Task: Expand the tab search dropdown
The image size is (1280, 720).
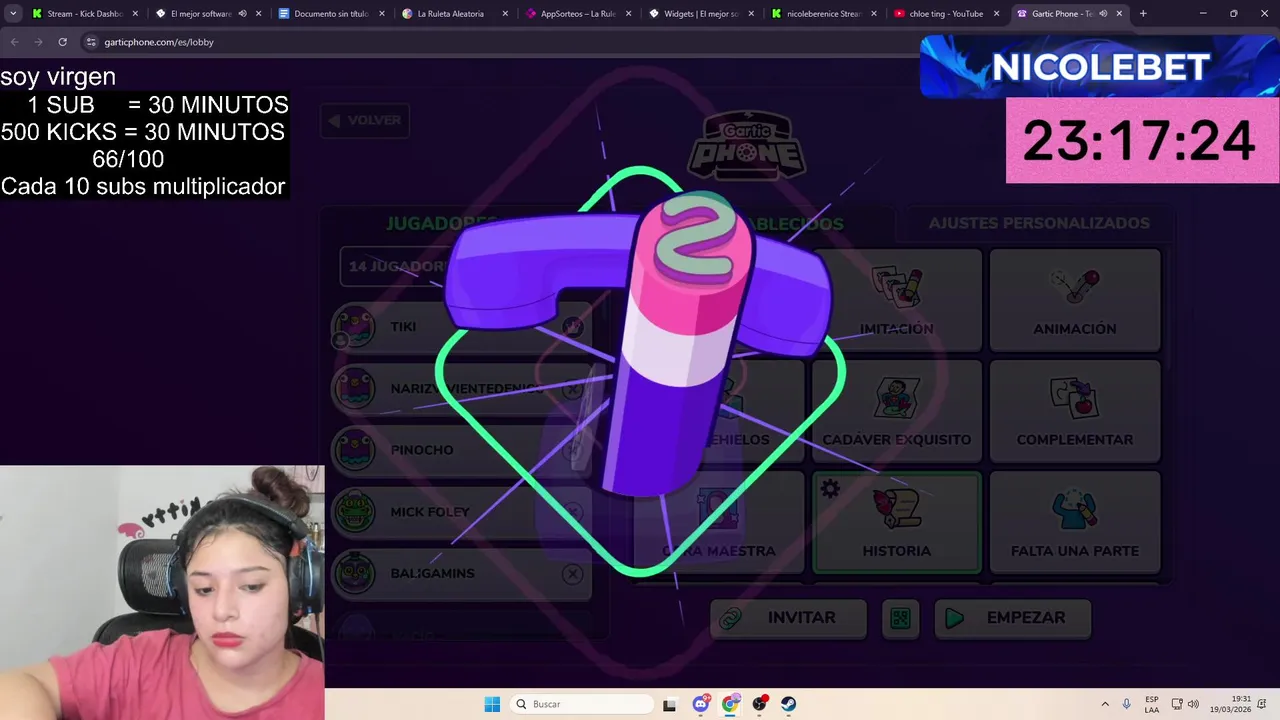Action: (13, 14)
